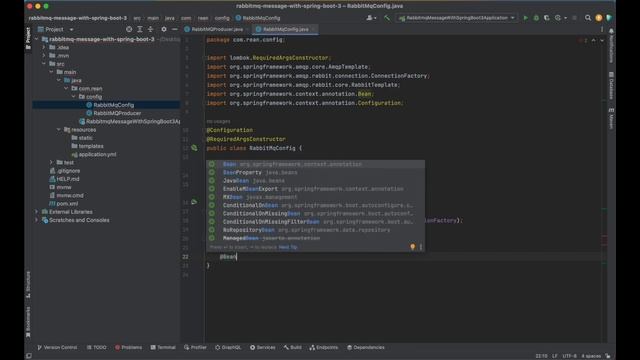Viewport: 640px width, 360px height.
Task: Run with coverage icon in toolbar
Action: 547,18
